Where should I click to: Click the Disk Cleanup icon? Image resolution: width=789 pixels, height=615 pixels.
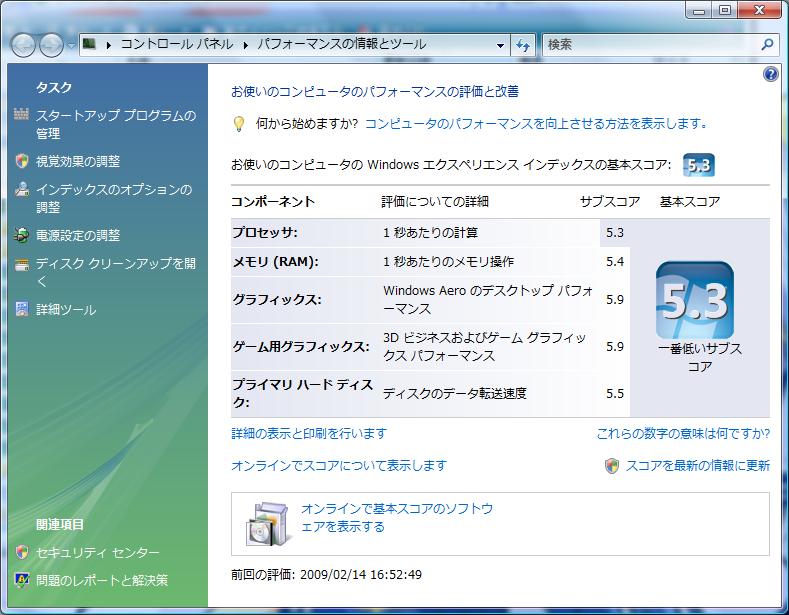[x=22, y=264]
